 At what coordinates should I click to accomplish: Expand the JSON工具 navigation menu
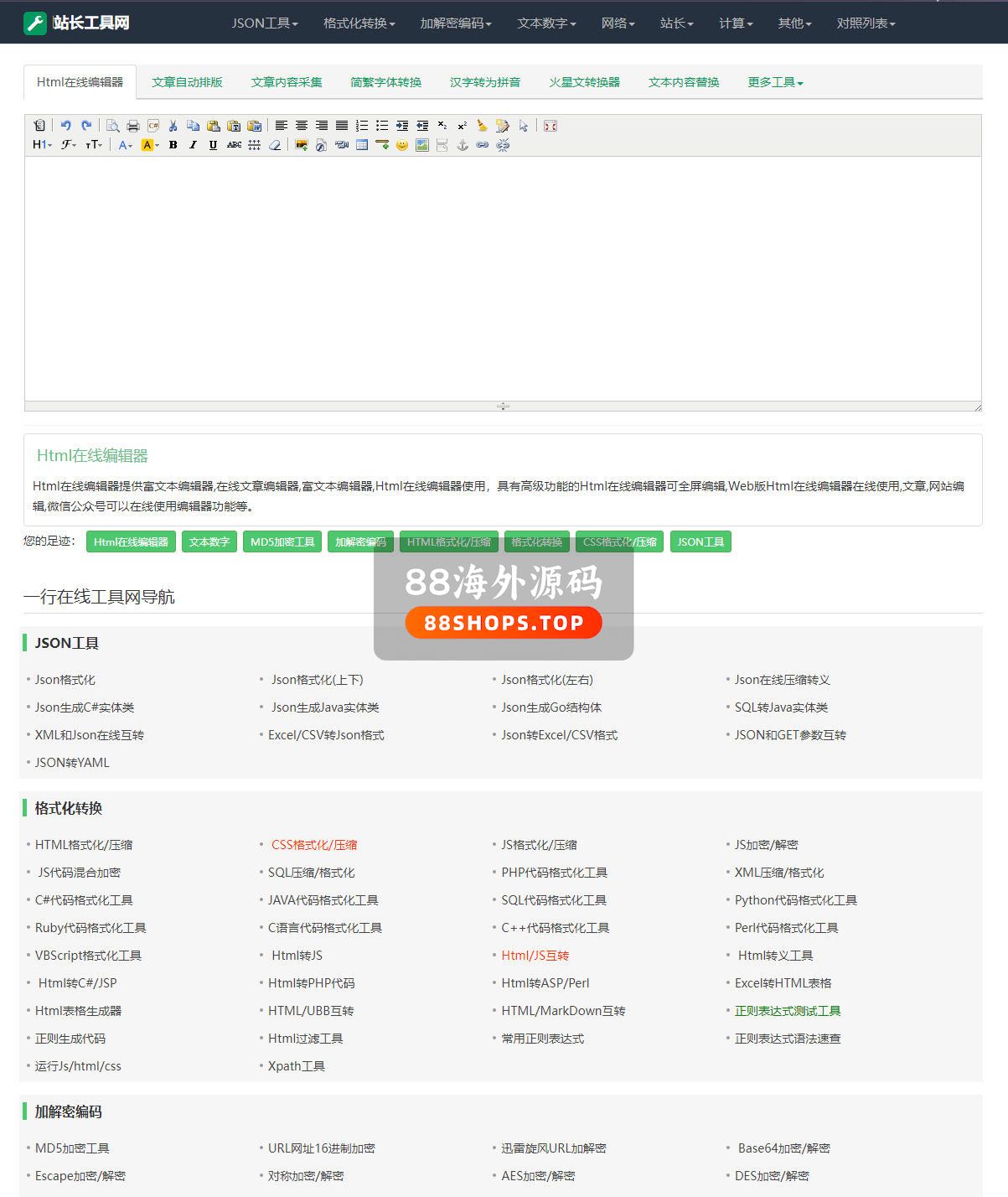tap(265, 23)
